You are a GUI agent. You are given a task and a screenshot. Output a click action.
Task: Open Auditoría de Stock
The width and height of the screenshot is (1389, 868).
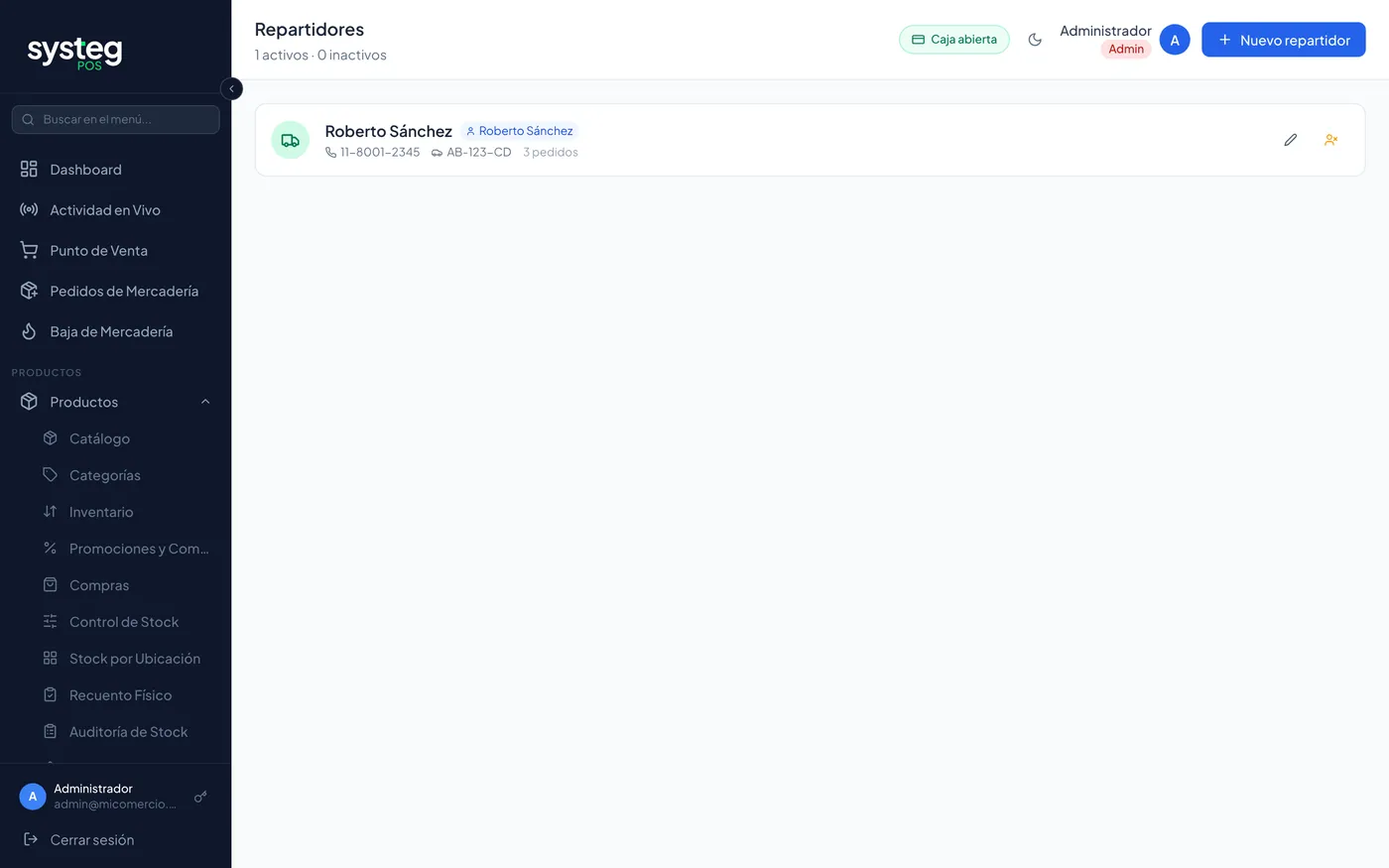click(126, 732)
